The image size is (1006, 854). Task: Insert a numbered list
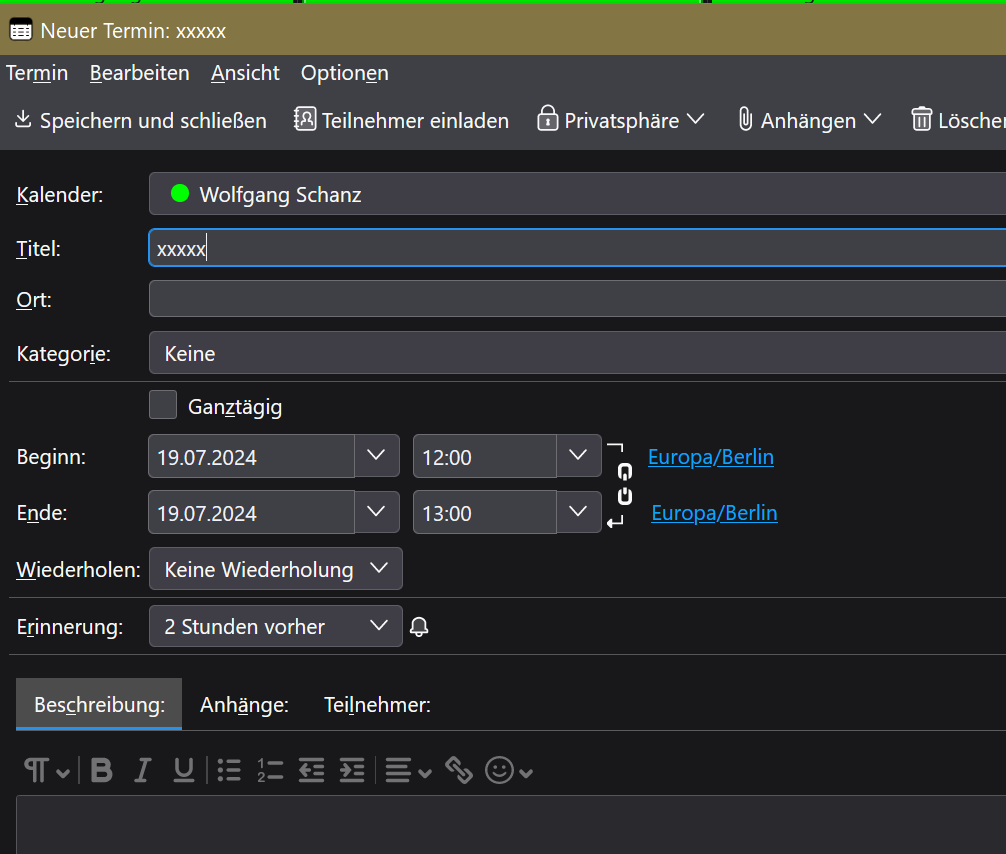click(x=270, y=769)
